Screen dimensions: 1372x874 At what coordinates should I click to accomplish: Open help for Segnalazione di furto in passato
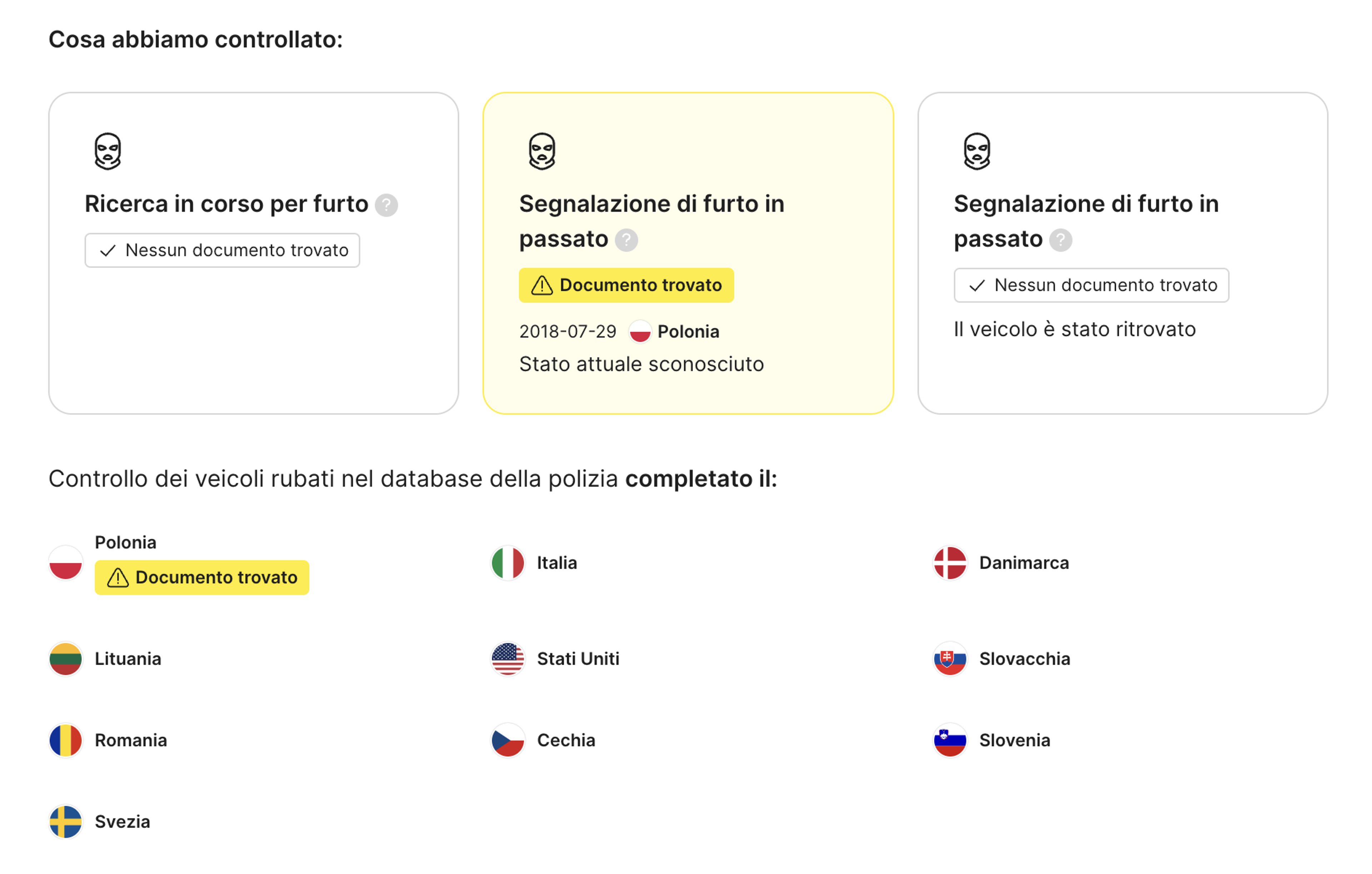627,240
